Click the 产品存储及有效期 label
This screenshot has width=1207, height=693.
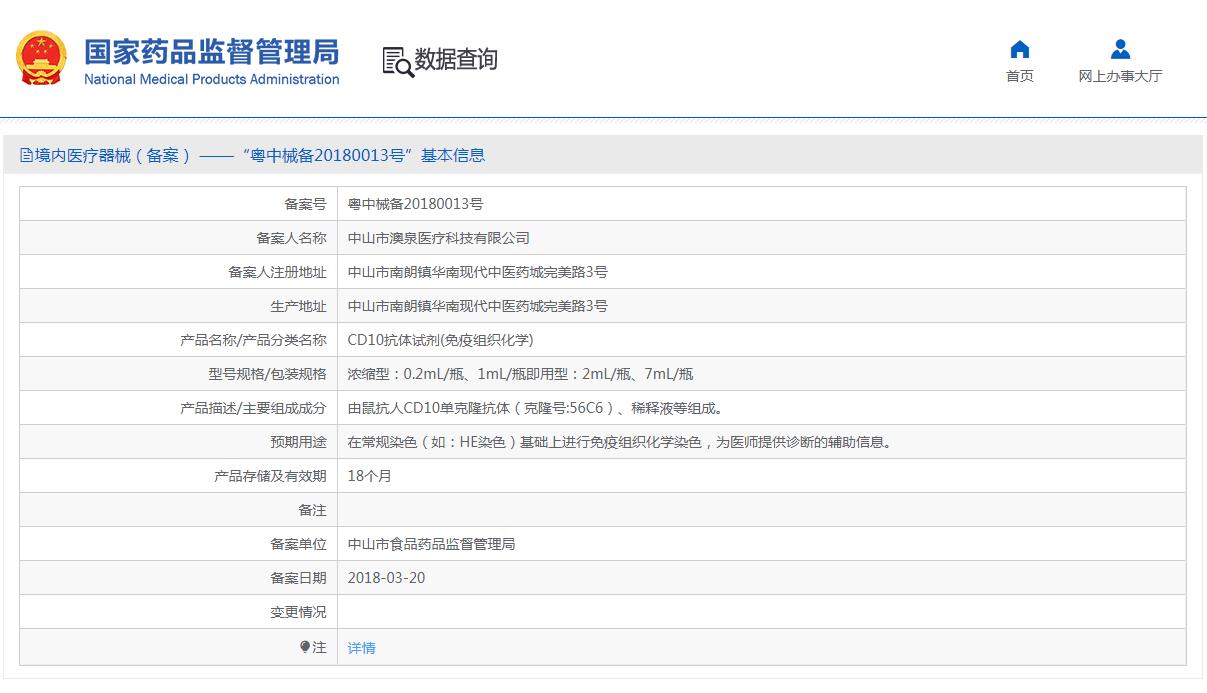coord(270,476)
